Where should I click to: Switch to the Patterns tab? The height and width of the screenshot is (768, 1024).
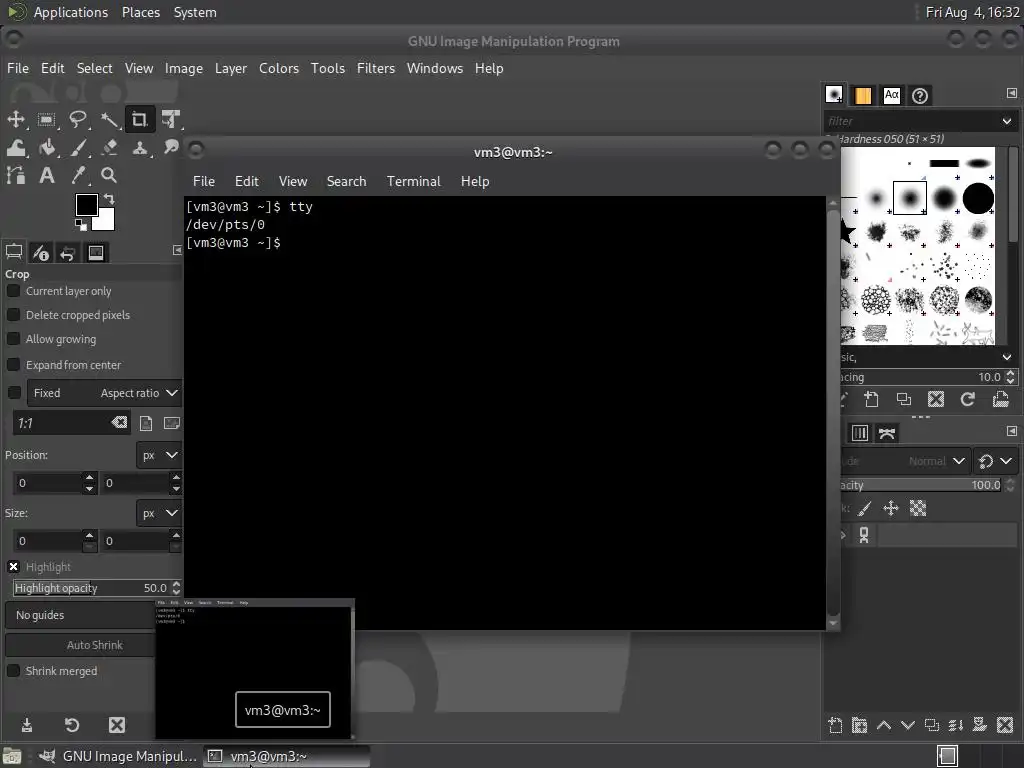point(863,96)
